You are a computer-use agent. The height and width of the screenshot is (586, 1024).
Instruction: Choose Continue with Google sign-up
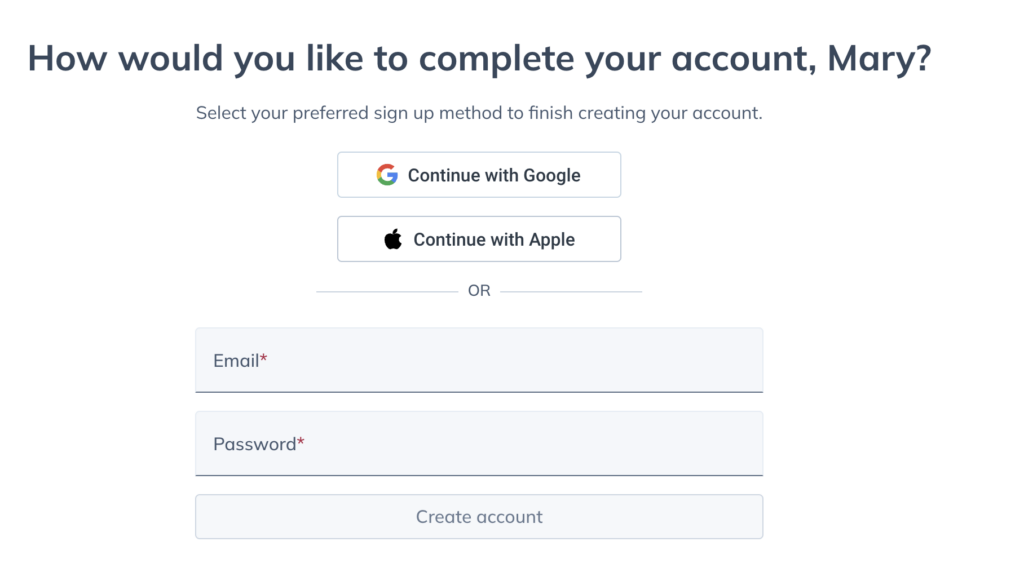point(479,174)
